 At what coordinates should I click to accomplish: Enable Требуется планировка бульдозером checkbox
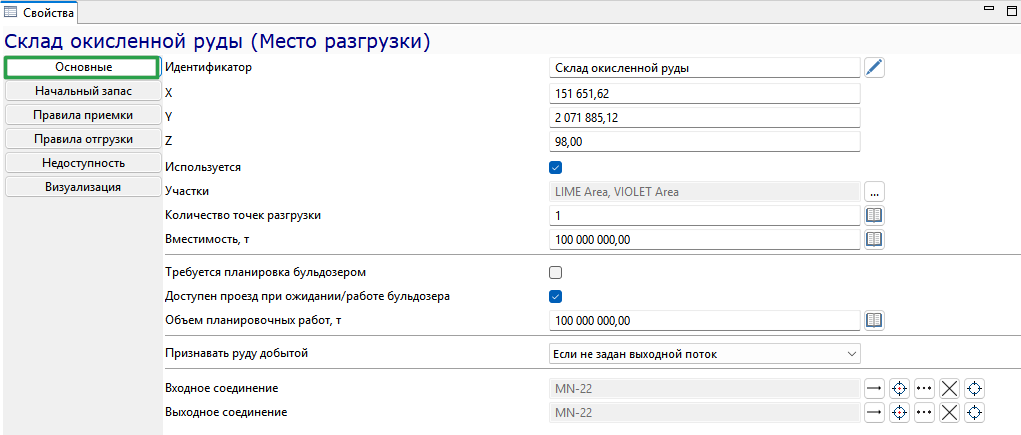(555, 272)
